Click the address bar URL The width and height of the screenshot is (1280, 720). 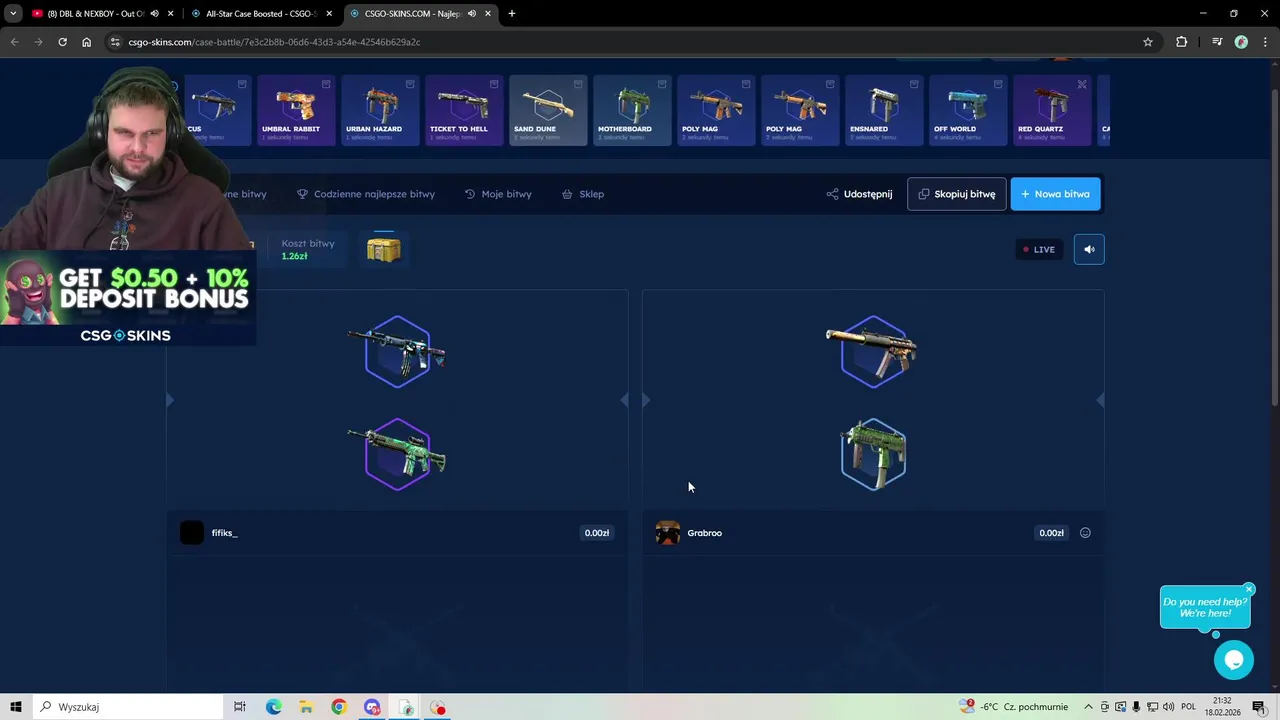pos(274,42)
